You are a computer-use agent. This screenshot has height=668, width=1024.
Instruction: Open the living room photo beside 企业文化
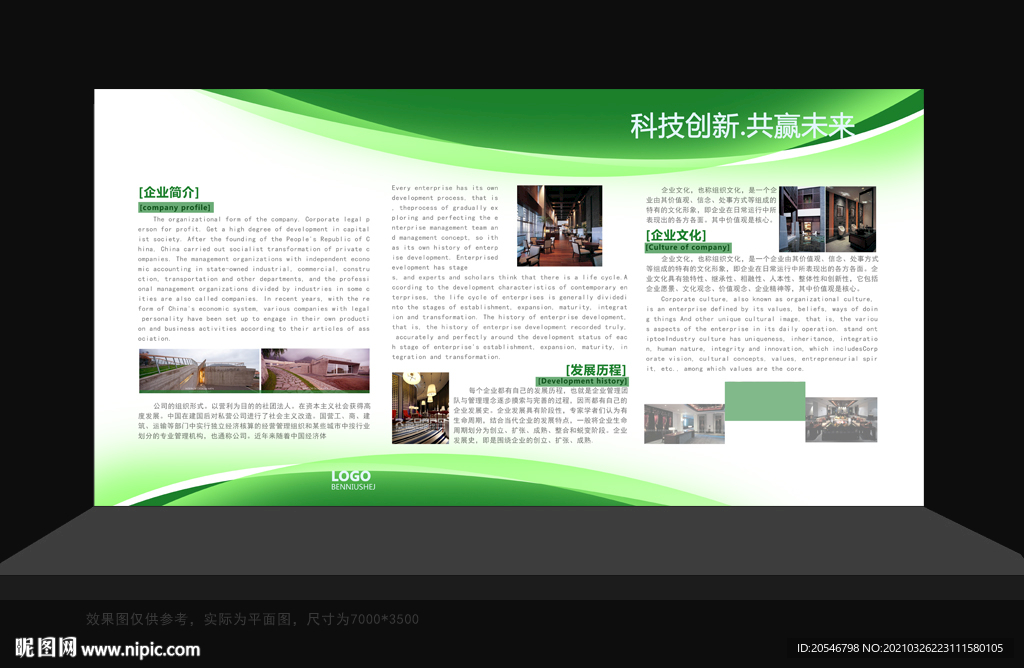click(x=828, y=219)
